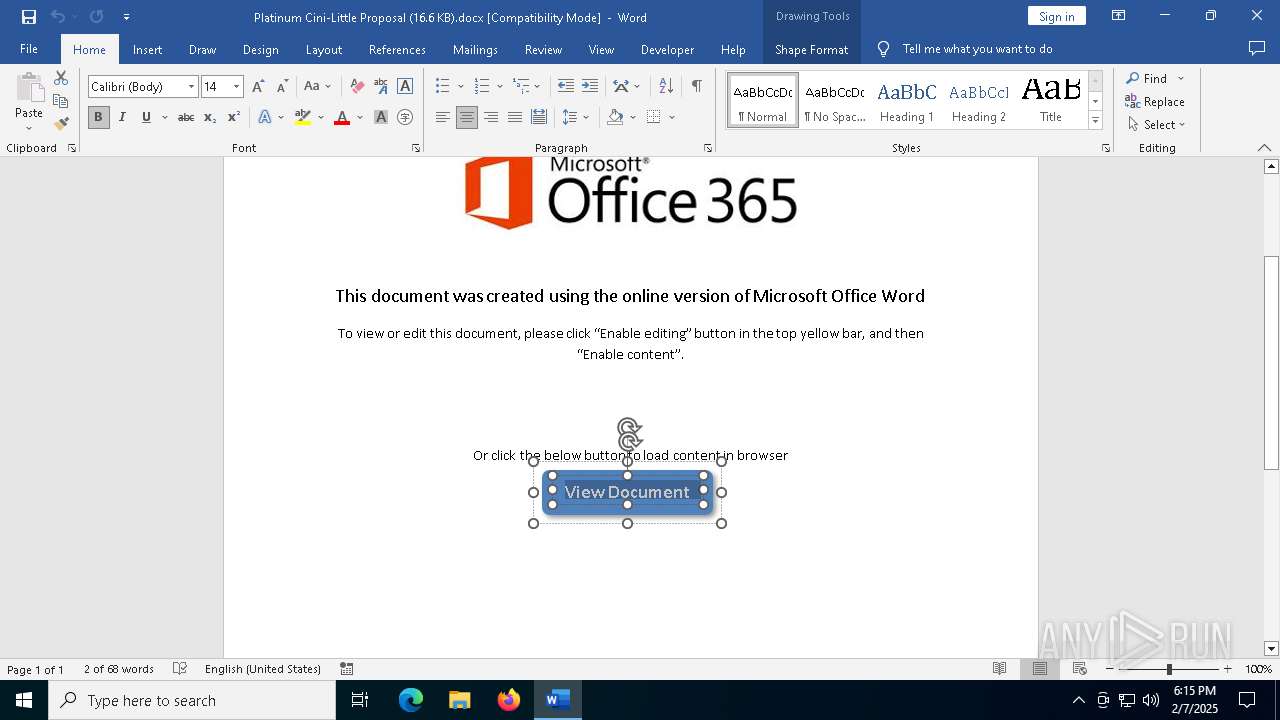Save the document with the floppy icon
Viewport: 1280px width, 720px height.
click(x=29, y=17)
